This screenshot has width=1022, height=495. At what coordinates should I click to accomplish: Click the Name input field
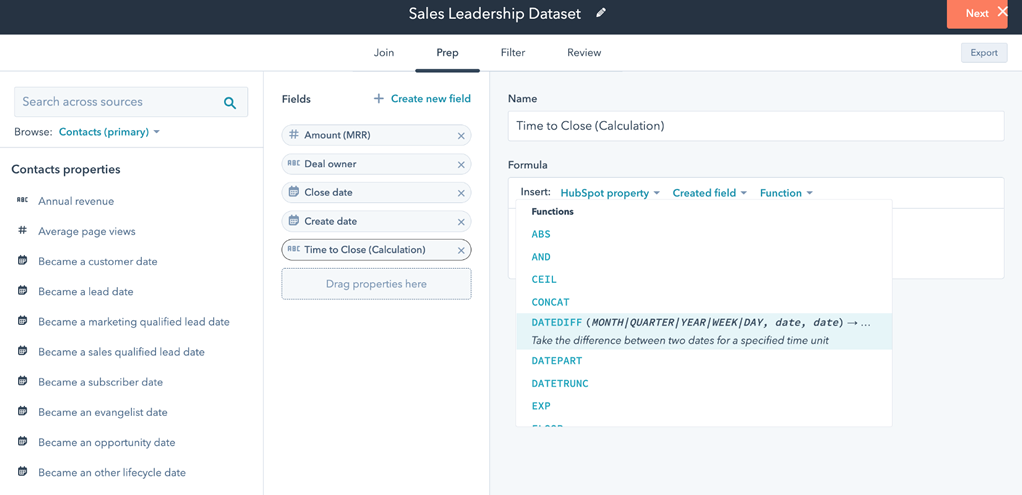(755, 126)
